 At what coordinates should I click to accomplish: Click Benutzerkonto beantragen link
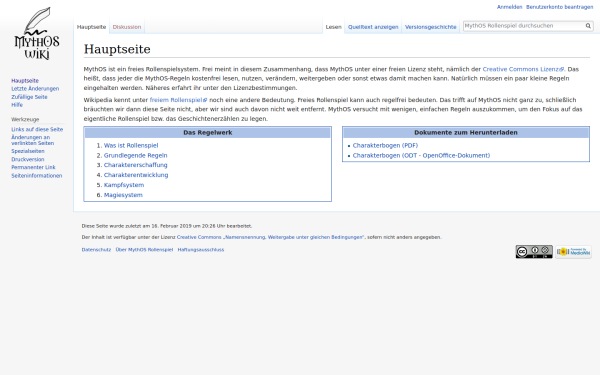pos(559,7)
